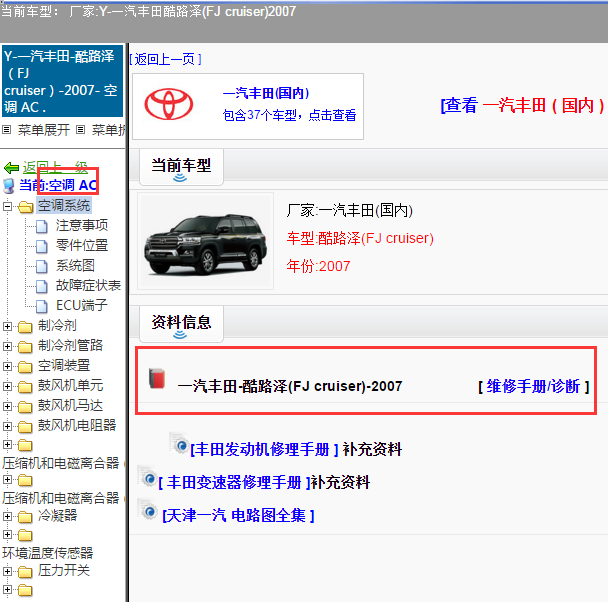The image size is (608, 602).
Task: Click the 鼓风机电阻器 folder icon
Action: pos(25,427)
